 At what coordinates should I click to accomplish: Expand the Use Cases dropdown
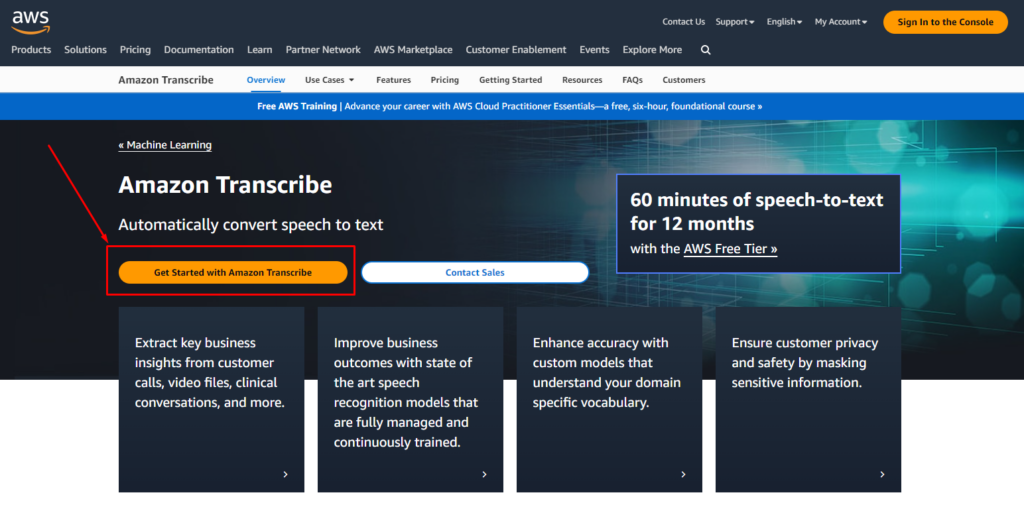click(329, 80)
